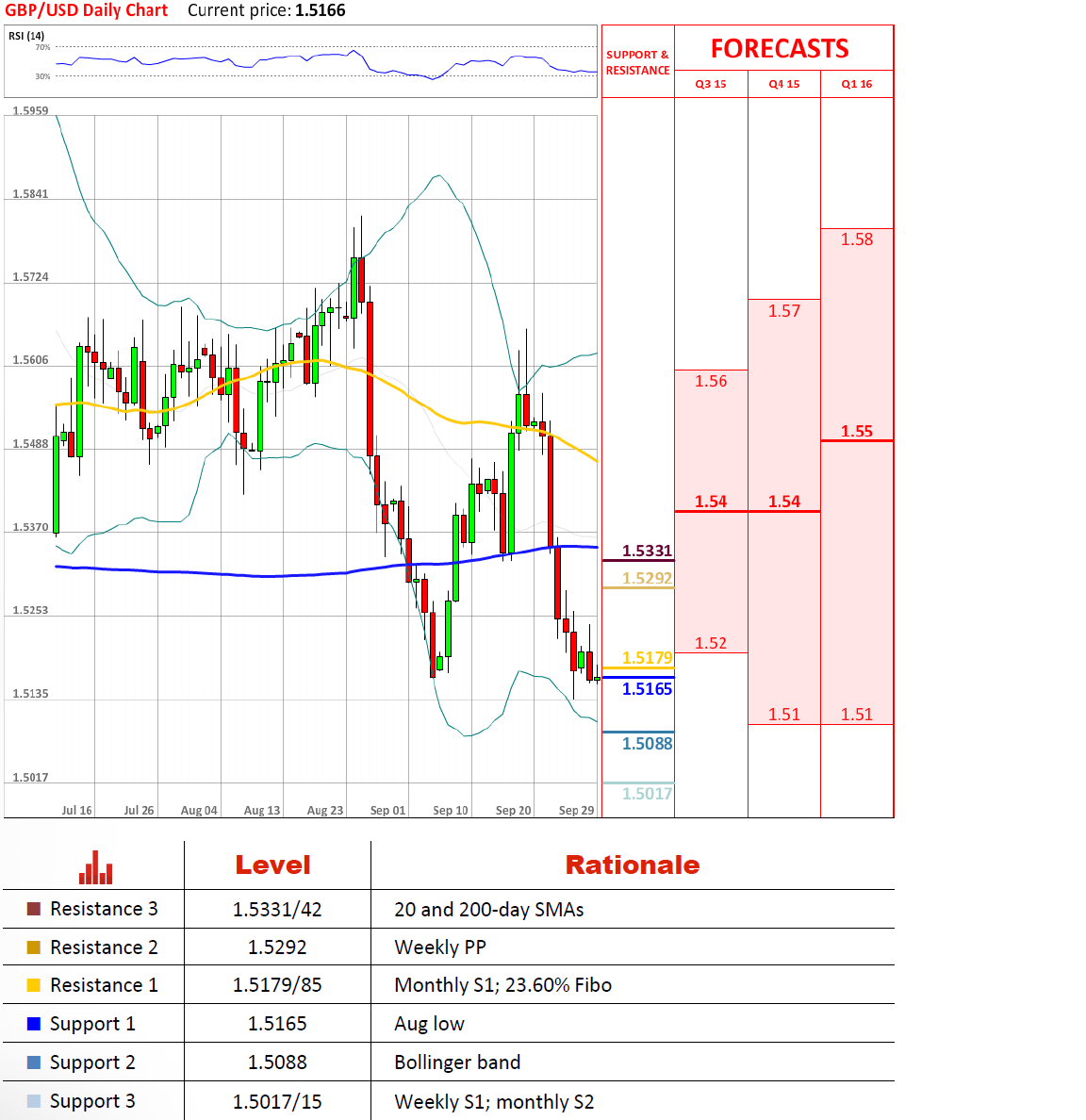
Task: Click the red bar chart icon
Action: [96, 867]
